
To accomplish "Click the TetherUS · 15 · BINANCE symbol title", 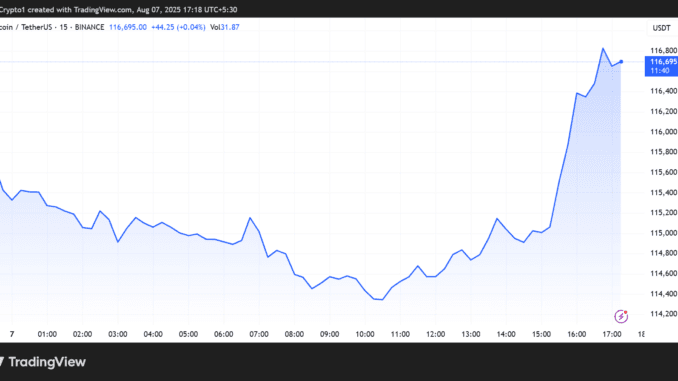I will [x=63, y=27].
